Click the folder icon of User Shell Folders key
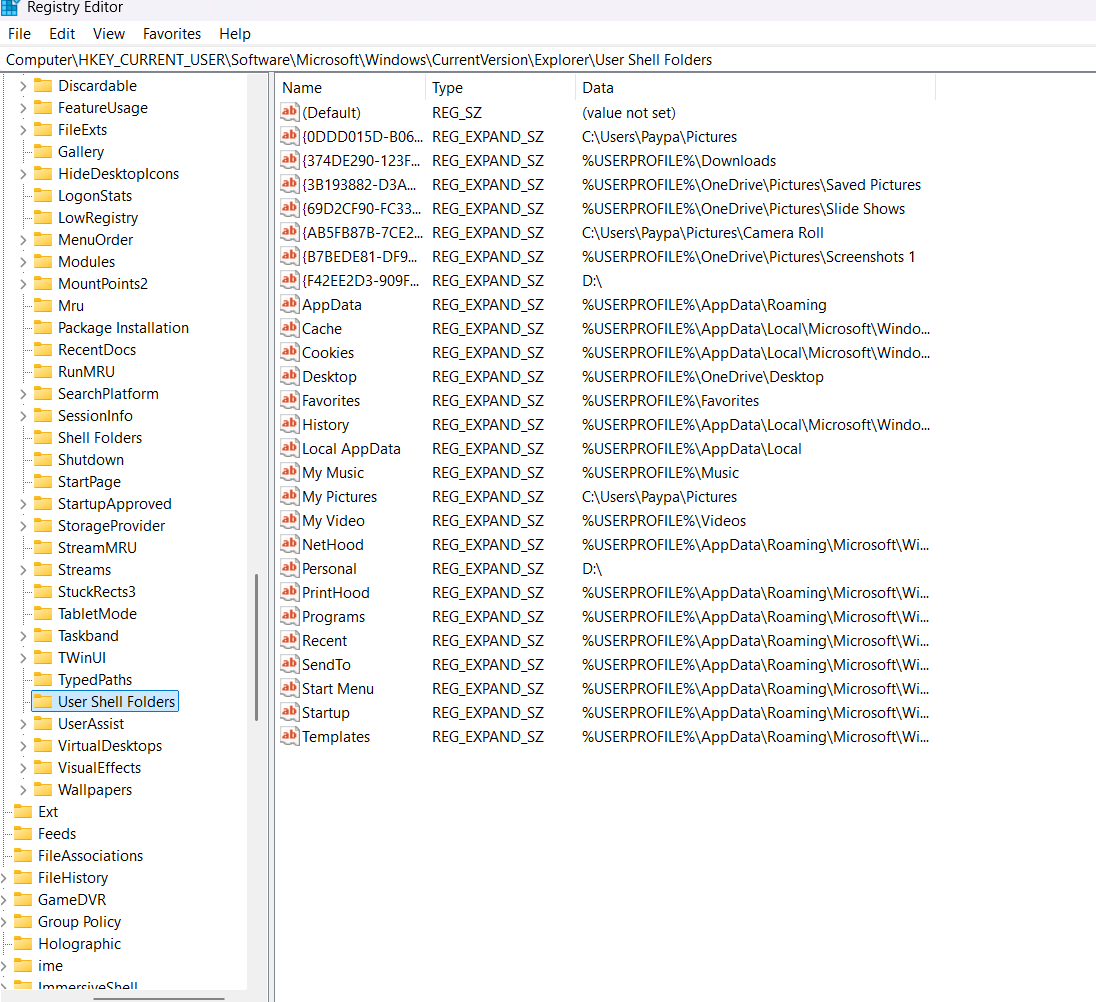The image size is (1096, 1002). pos(43,701)
